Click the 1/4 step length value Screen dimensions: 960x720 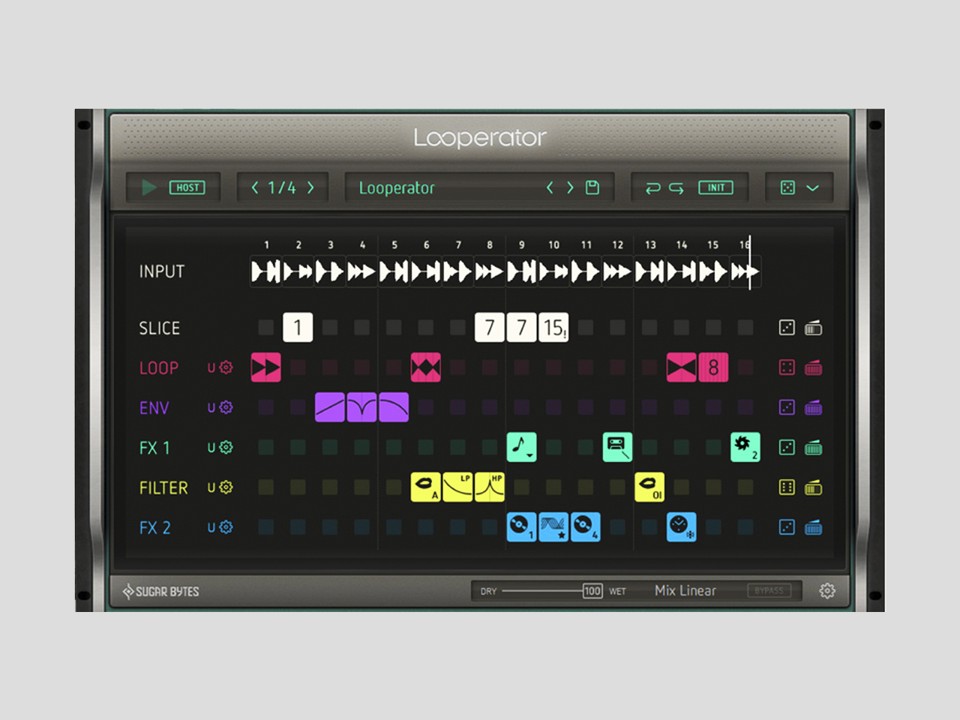click(x=282, y=187)
